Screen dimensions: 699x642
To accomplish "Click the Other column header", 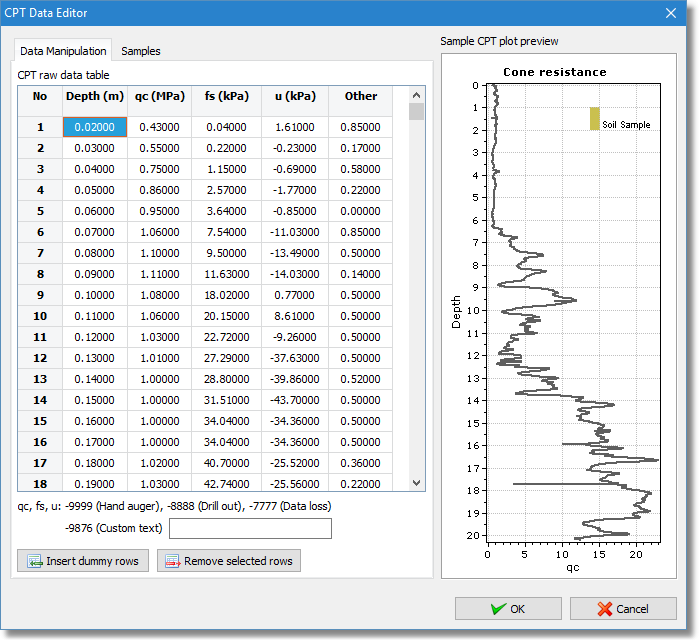I will (361, 97).
